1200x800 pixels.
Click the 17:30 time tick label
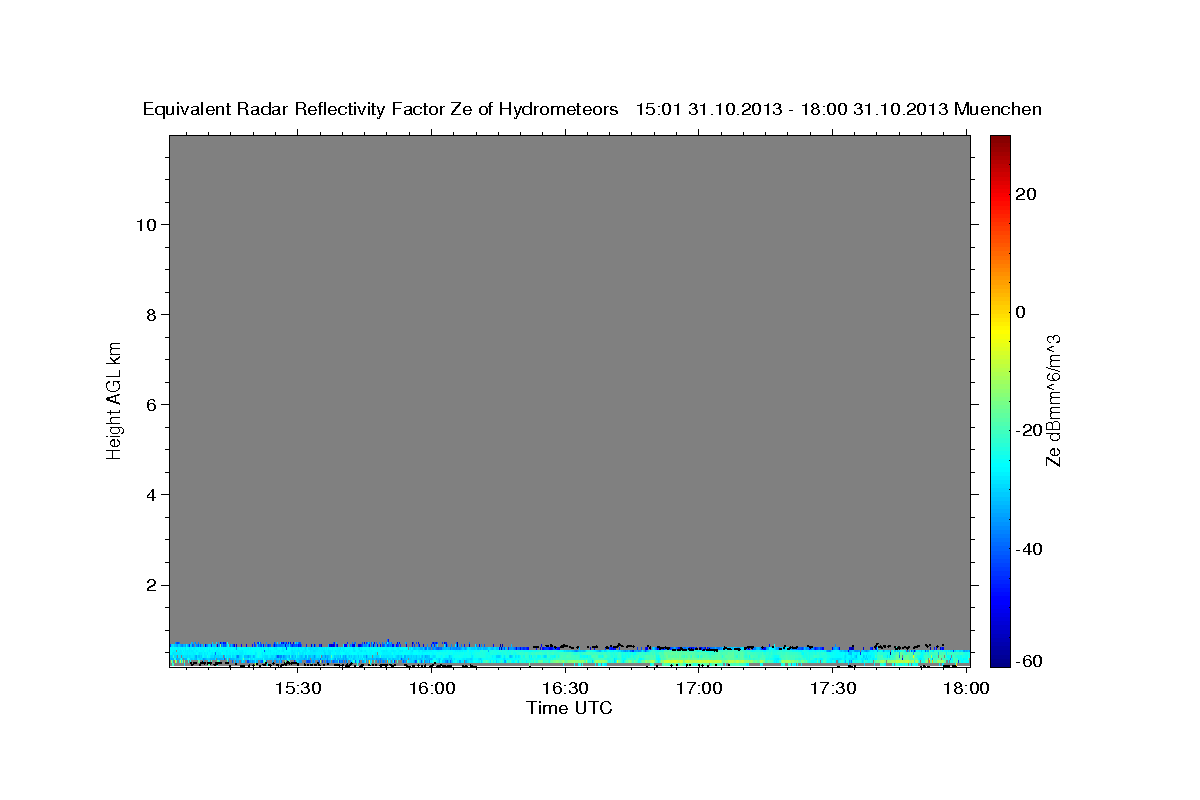pos(832,689)
